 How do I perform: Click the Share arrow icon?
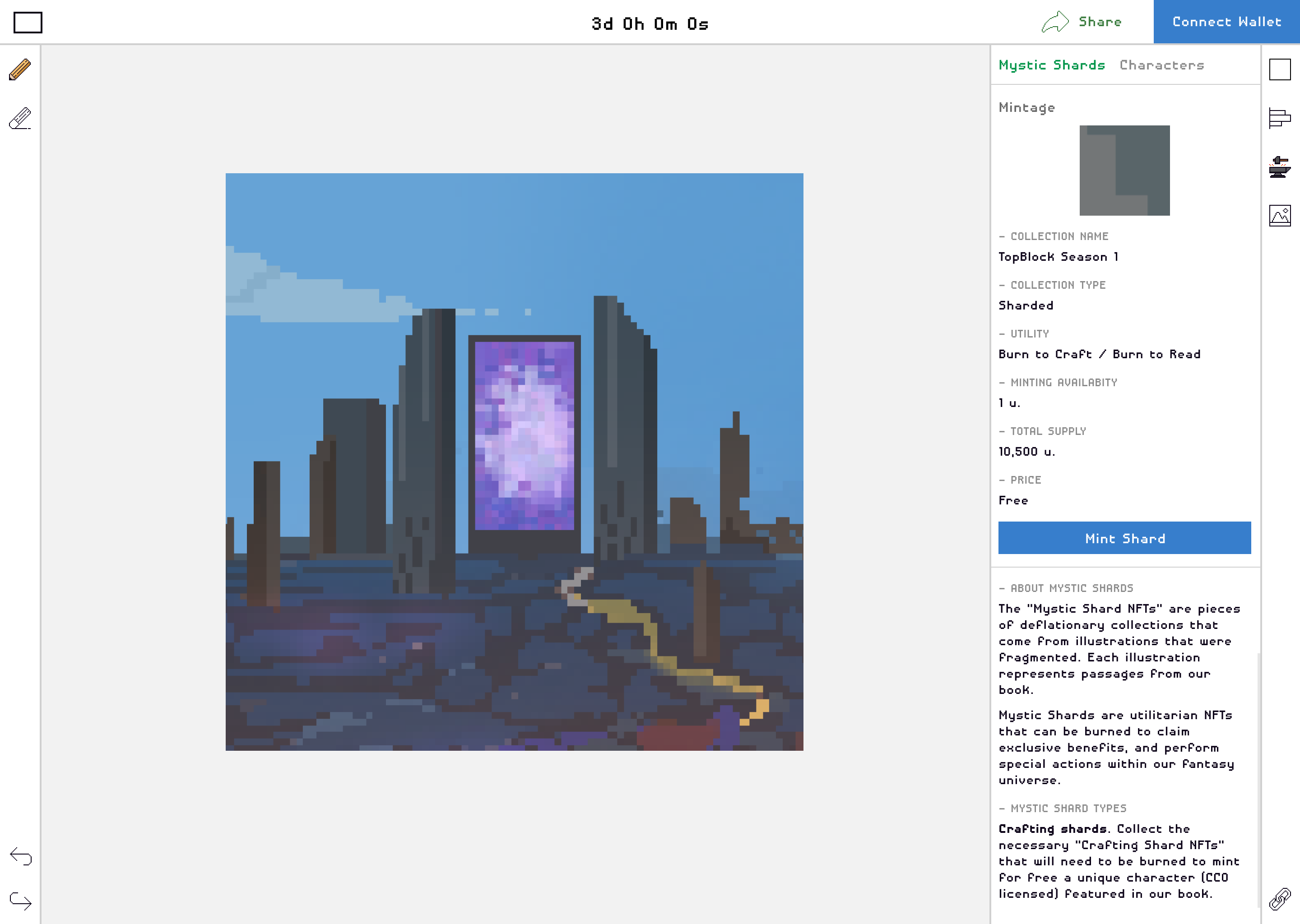point(1055,22)
